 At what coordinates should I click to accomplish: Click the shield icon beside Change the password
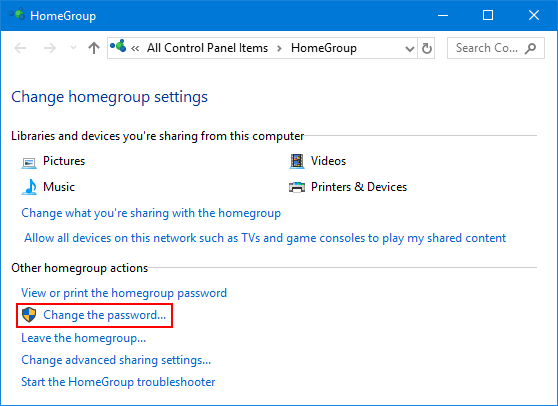(29, 315)
